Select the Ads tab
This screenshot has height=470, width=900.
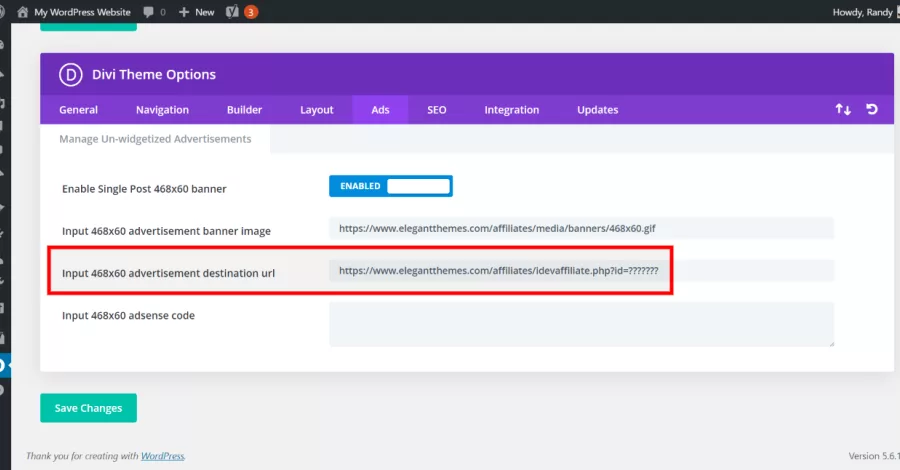(380, 110)
